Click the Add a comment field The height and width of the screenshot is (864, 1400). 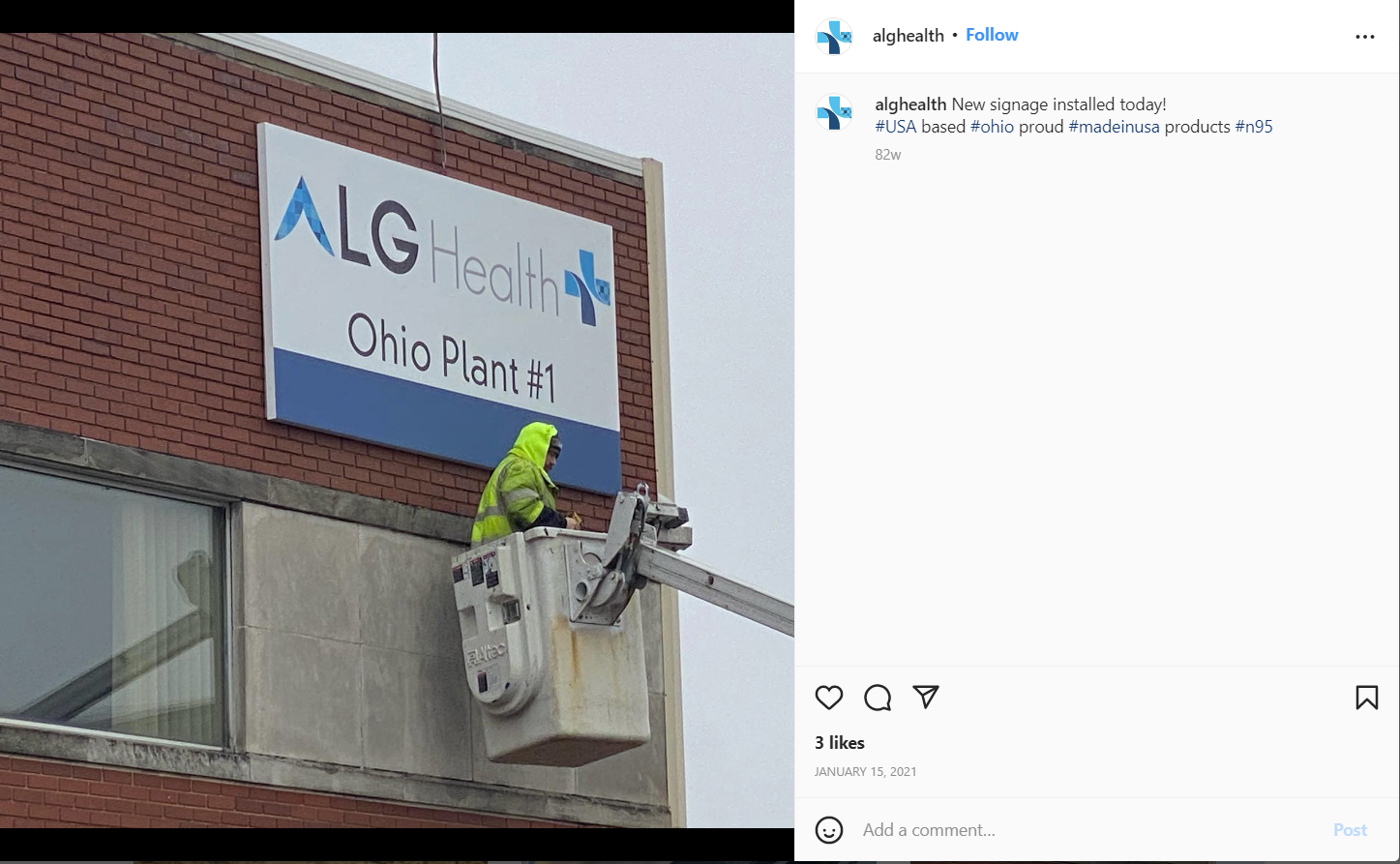coord(1088,830)
